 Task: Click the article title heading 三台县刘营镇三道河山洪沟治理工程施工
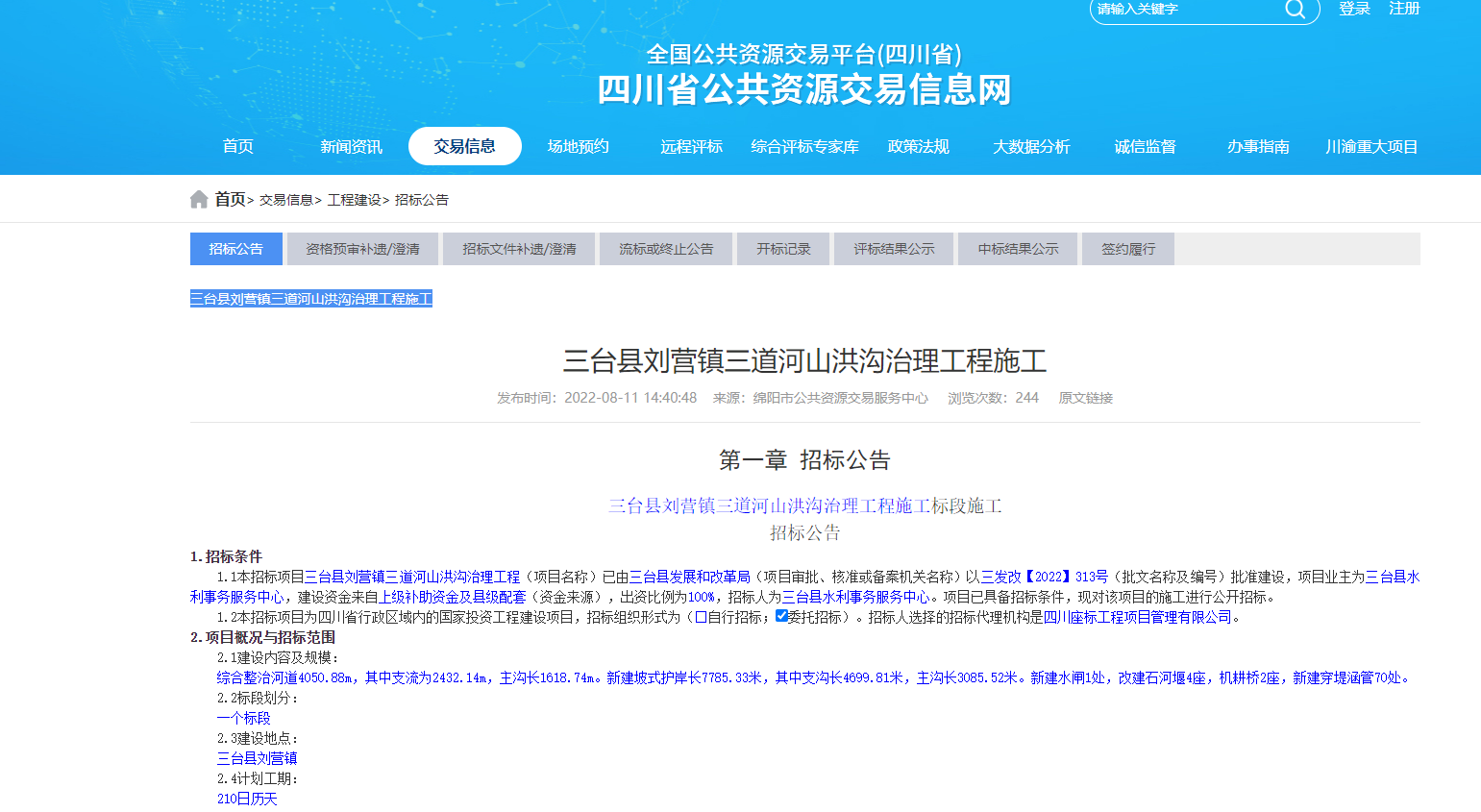804,361
